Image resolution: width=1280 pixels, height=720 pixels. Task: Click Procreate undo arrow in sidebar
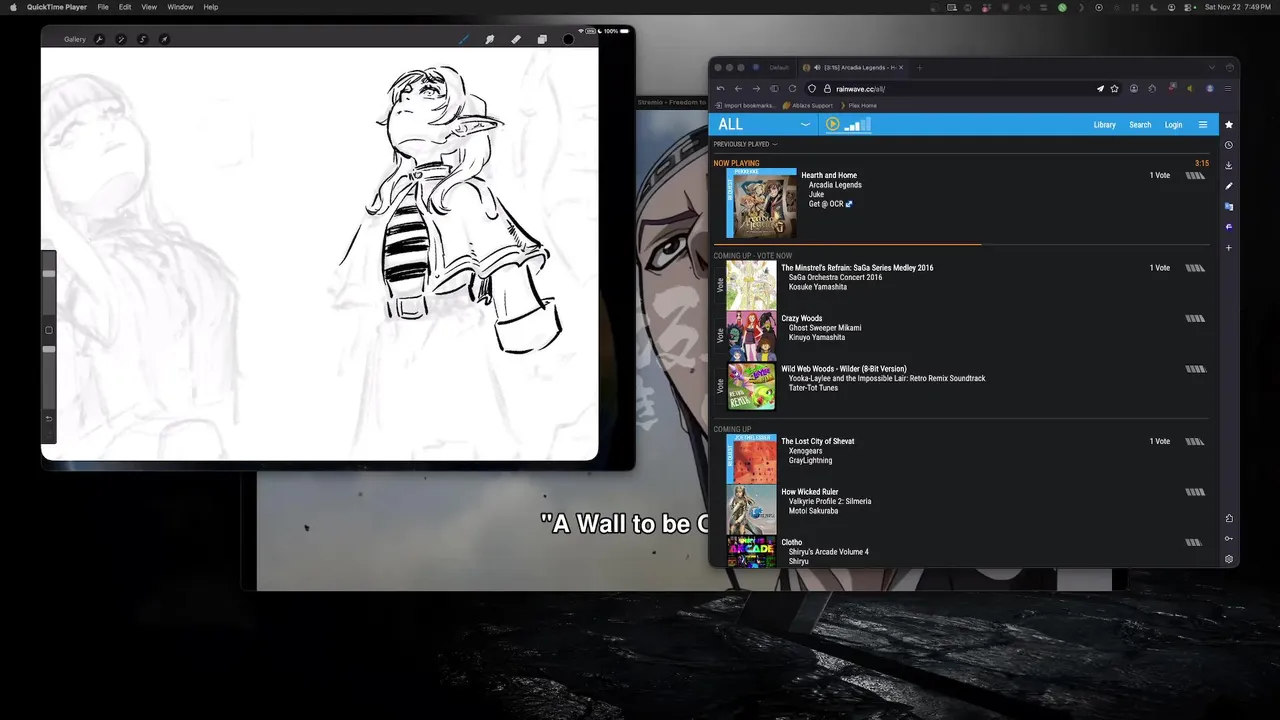48,418
